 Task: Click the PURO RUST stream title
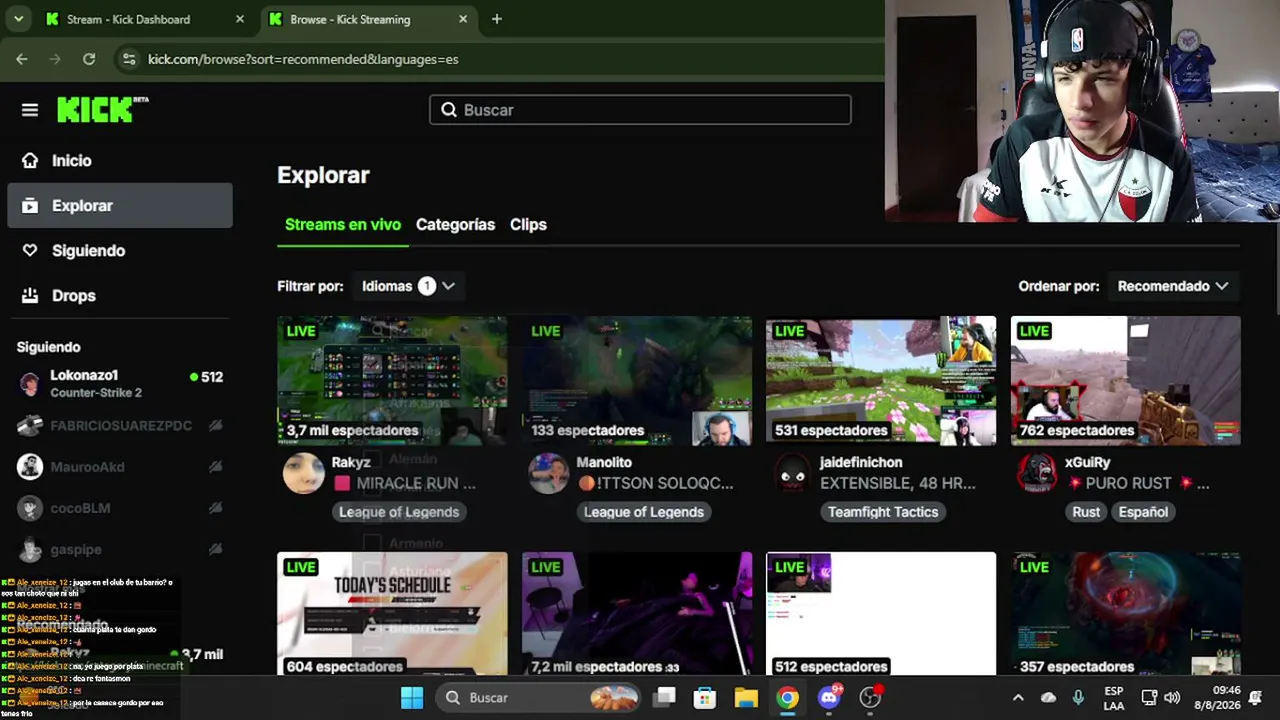[x=1138, y=483]
